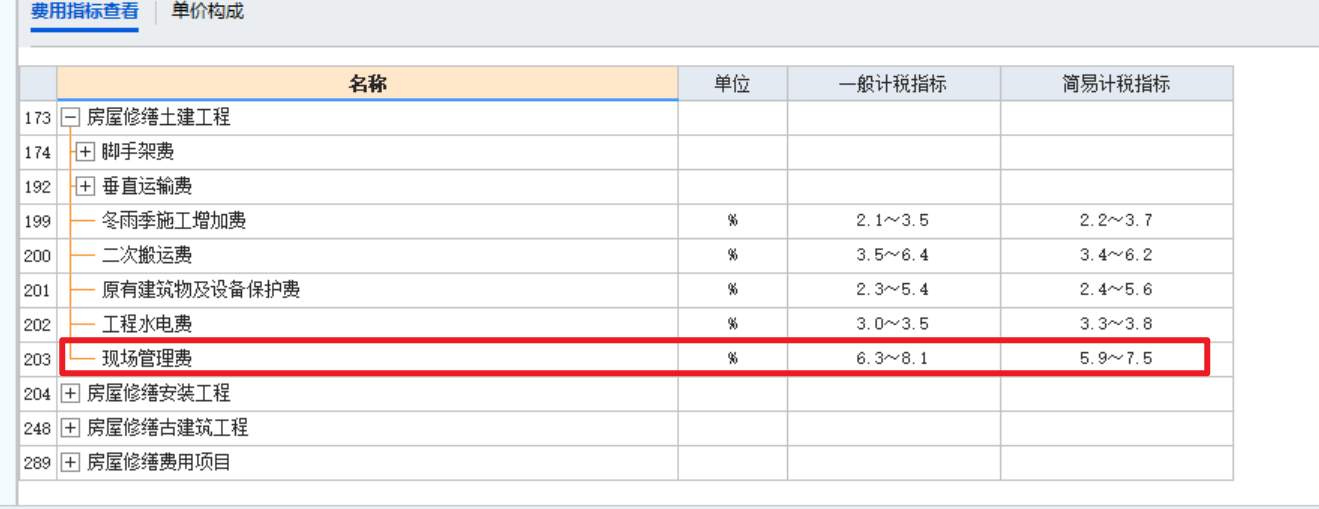This screenshot has width=1319, height=509.
Task: Click the % unit of 现场管理费
Action: point(733,358)
